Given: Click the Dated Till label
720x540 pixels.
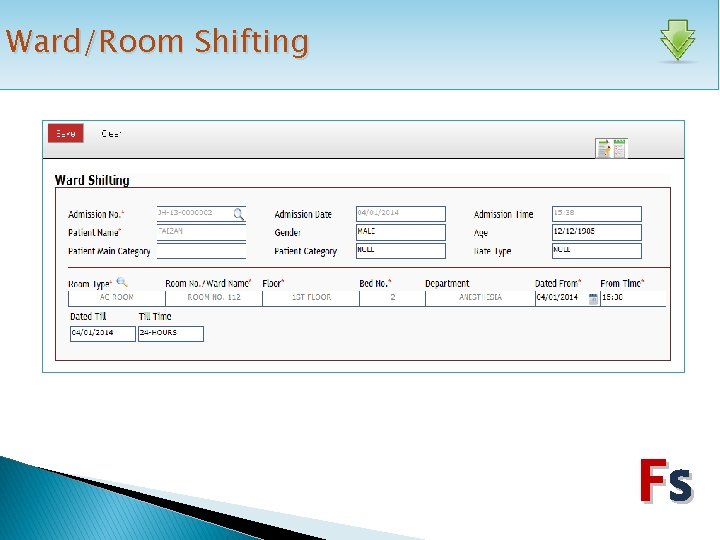Looking at the screenshot, I should coord(88,316).
